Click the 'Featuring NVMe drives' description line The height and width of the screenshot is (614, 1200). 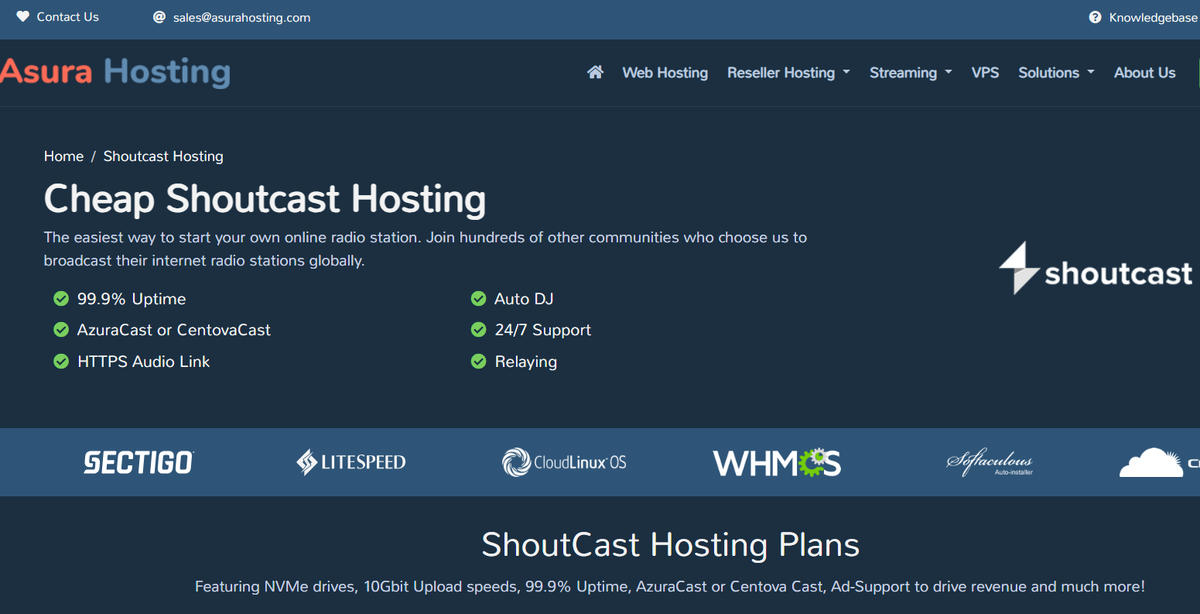[x=670, y=587]
